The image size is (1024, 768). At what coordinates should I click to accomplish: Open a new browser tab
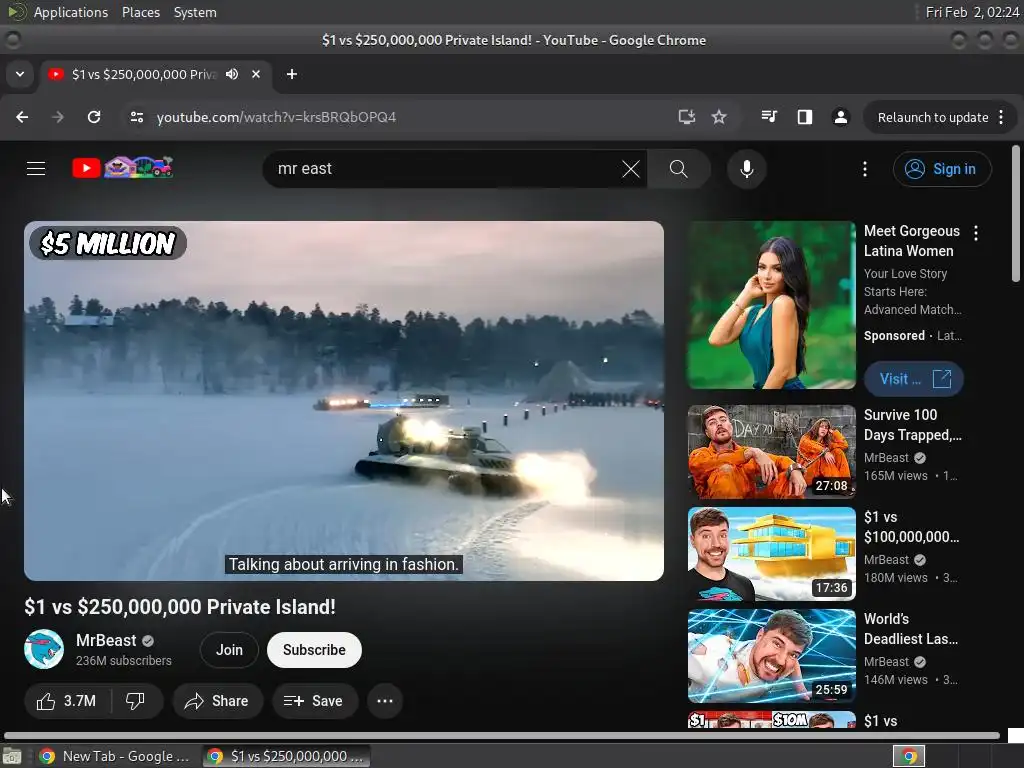(292, 74)
